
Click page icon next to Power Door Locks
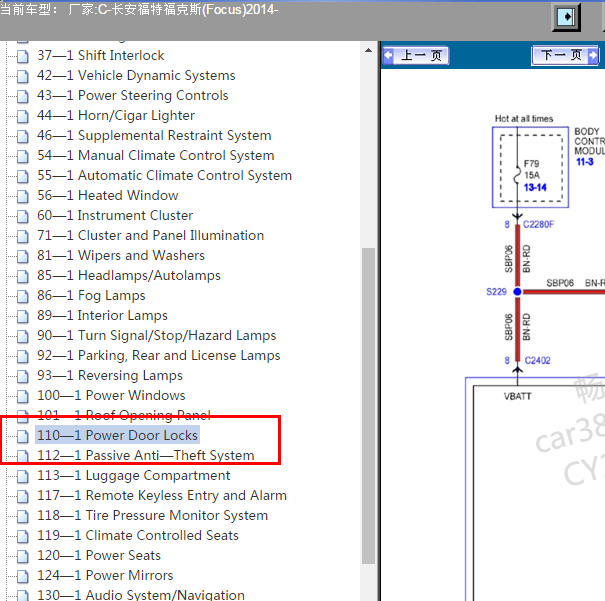(23, 437)
